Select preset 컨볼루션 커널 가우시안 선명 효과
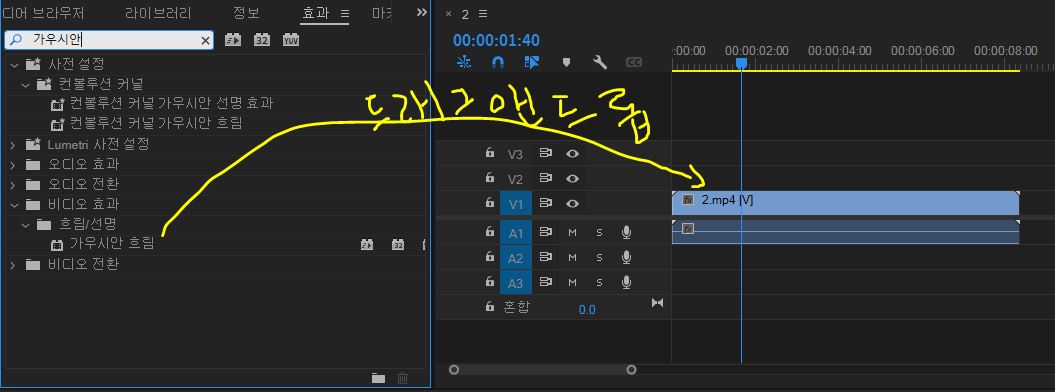This screenshot has height=392, width=1055. [x=172, y=104]
